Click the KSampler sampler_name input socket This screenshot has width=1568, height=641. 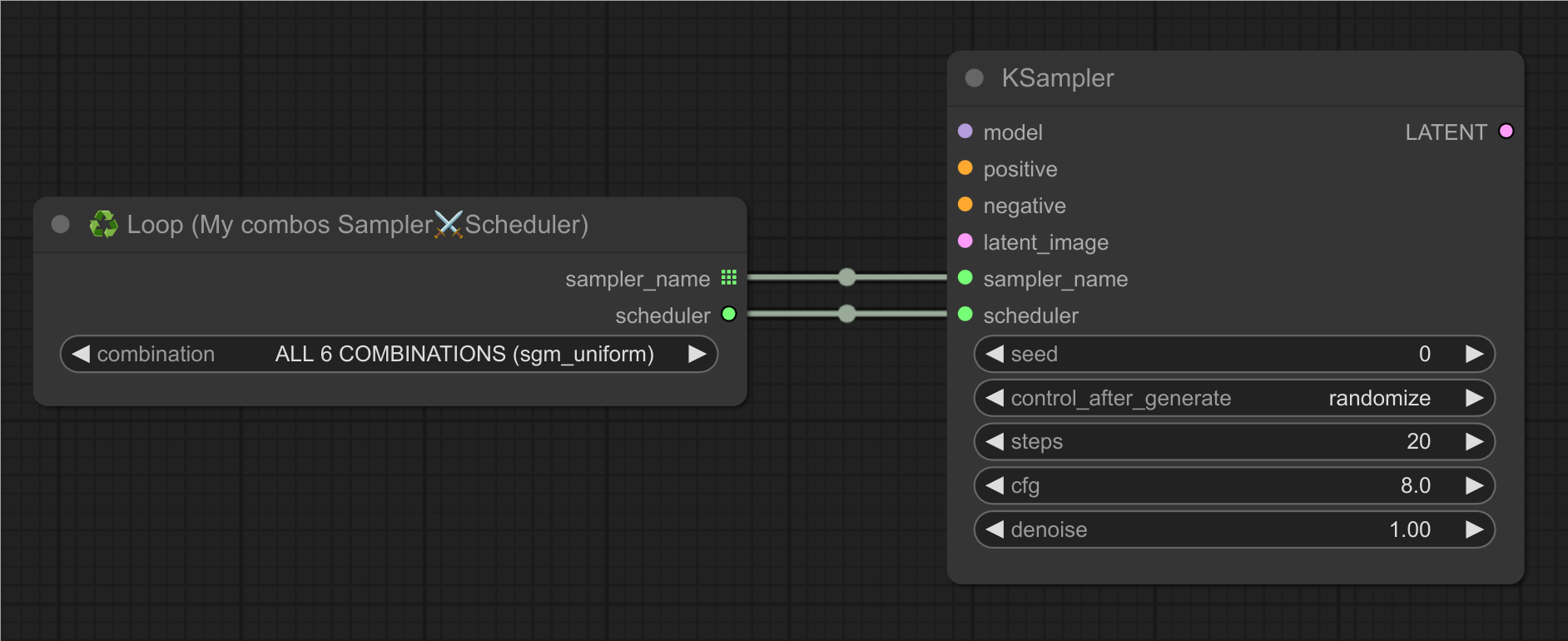[965, 278]
